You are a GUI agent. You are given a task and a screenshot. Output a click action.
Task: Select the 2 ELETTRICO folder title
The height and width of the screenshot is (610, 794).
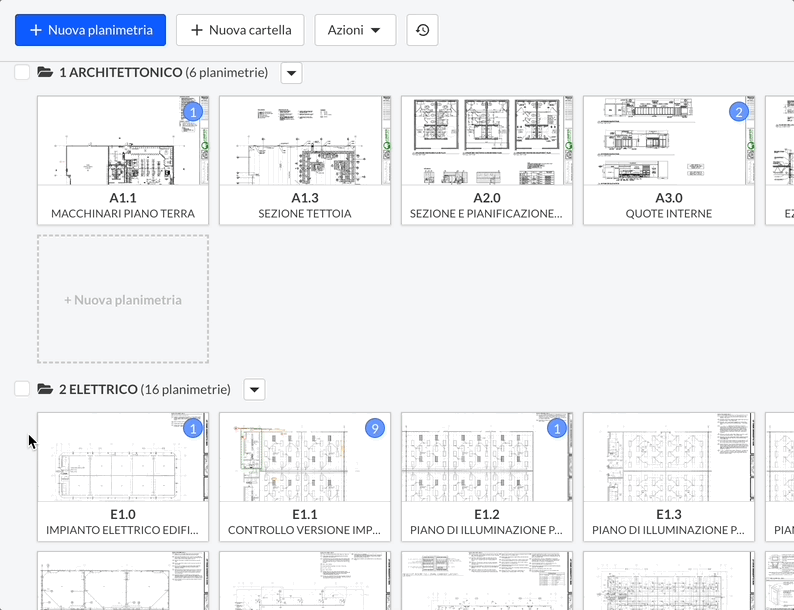pos(98,389)
